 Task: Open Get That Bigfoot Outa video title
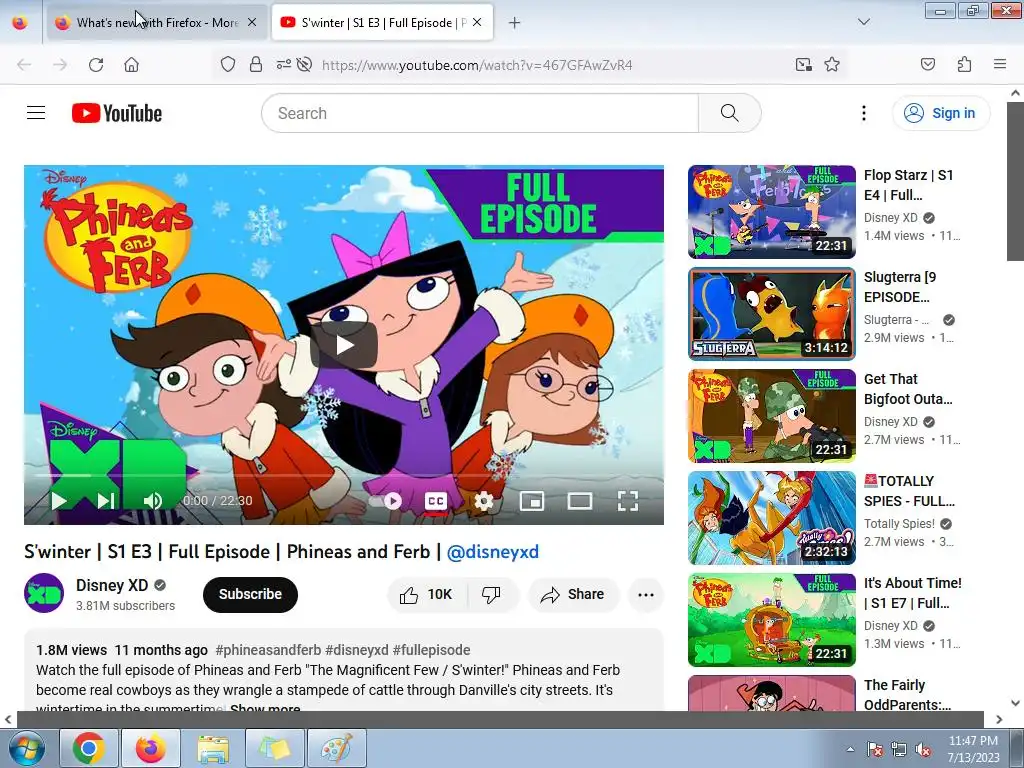908,389
